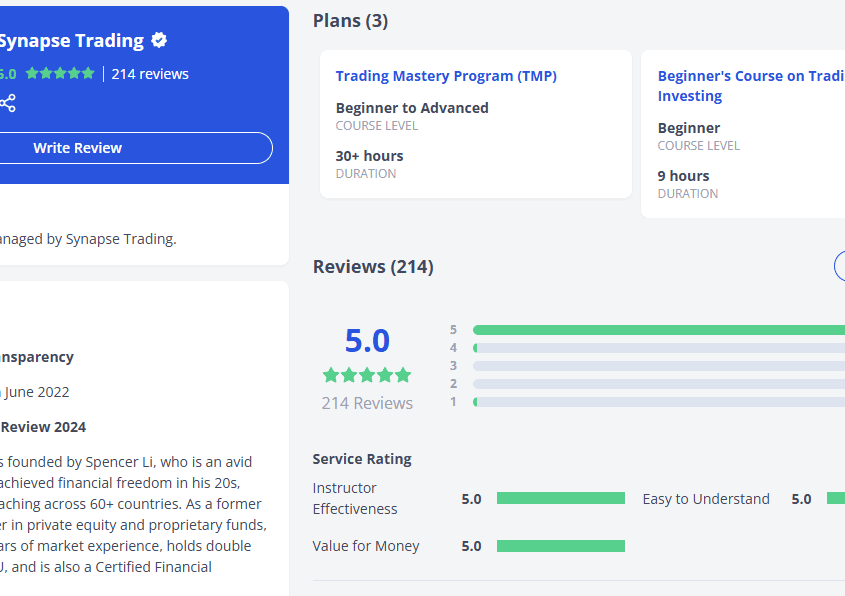Click the green stars under 5.0 score
Viewport: 845px width, 596px height.
point(367,375)
